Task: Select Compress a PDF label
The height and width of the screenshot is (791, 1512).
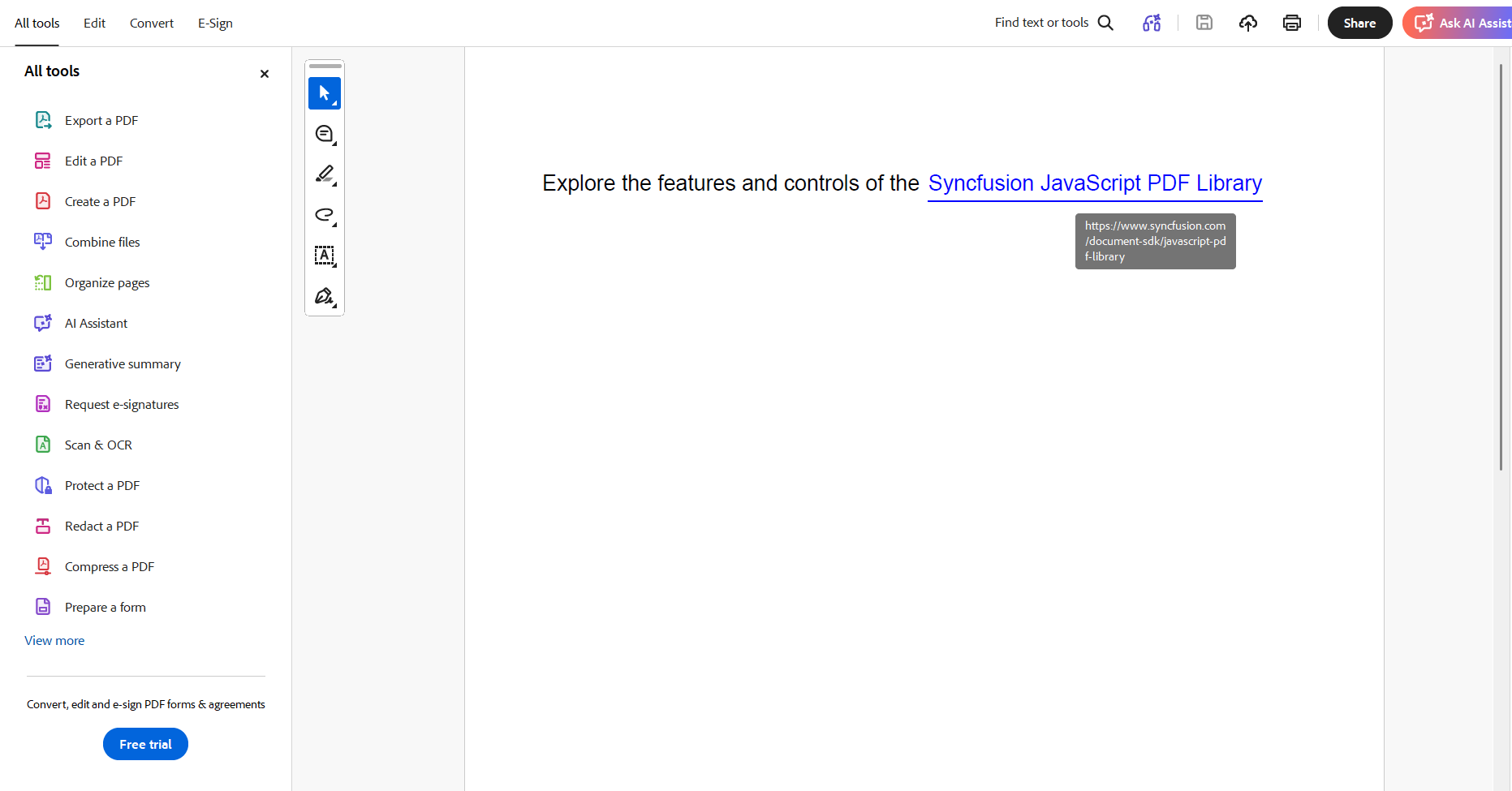Action: point(110,567)
